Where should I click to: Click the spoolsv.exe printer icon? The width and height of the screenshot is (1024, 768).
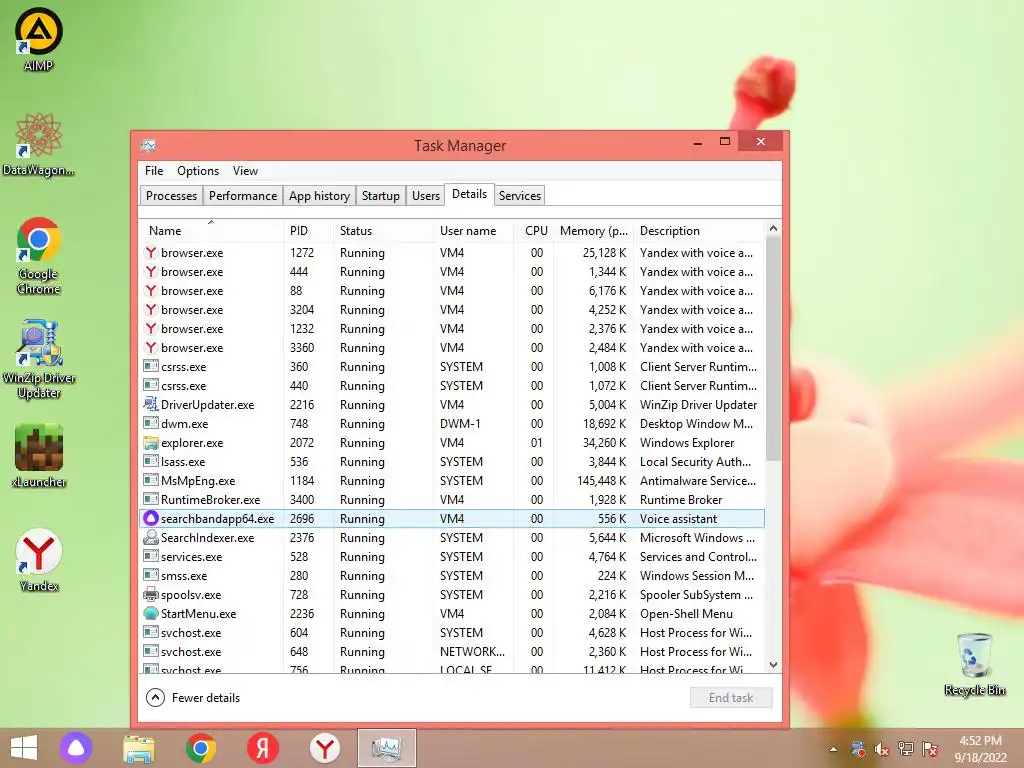(151, 594)
